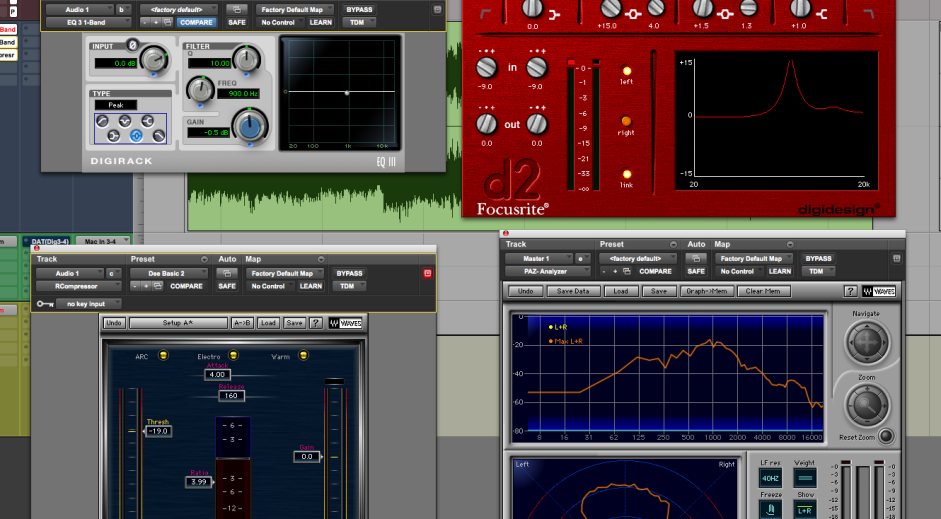The image size is (941, 519).
Task: Toggle the ARC yellow indicator in RCompressor
Action: (165, 355)
